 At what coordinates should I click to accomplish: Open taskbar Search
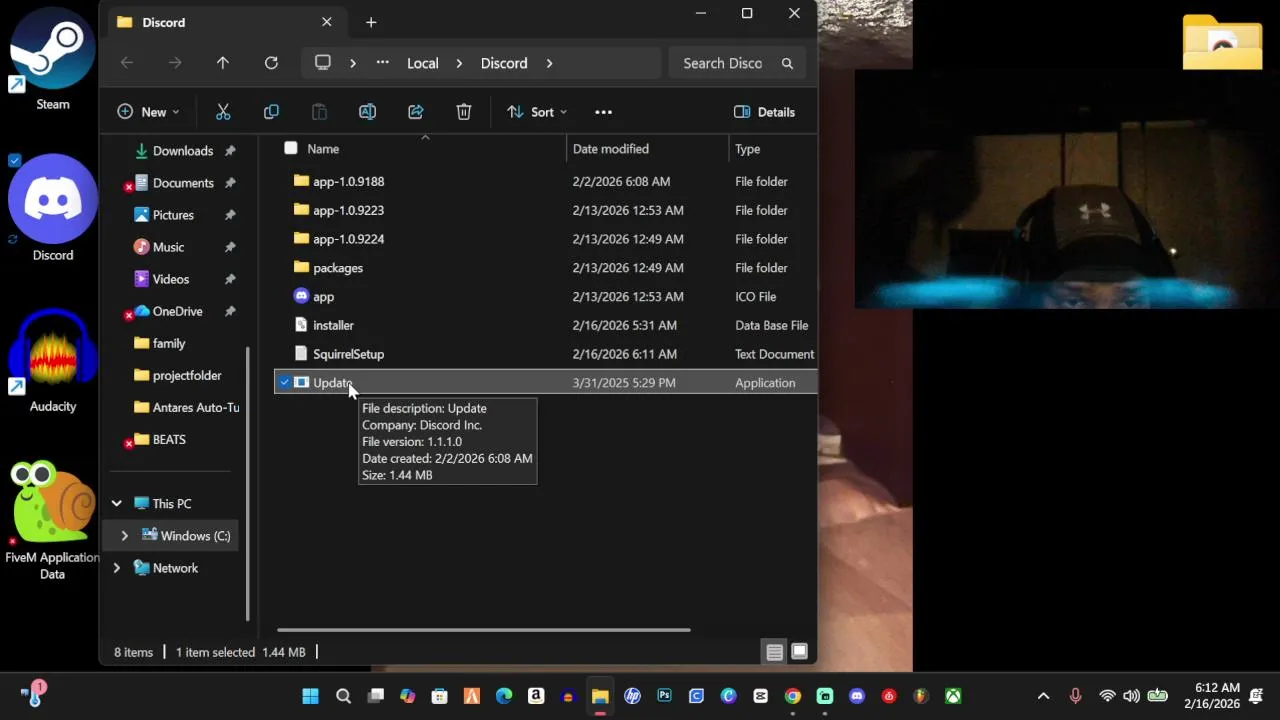343,696
